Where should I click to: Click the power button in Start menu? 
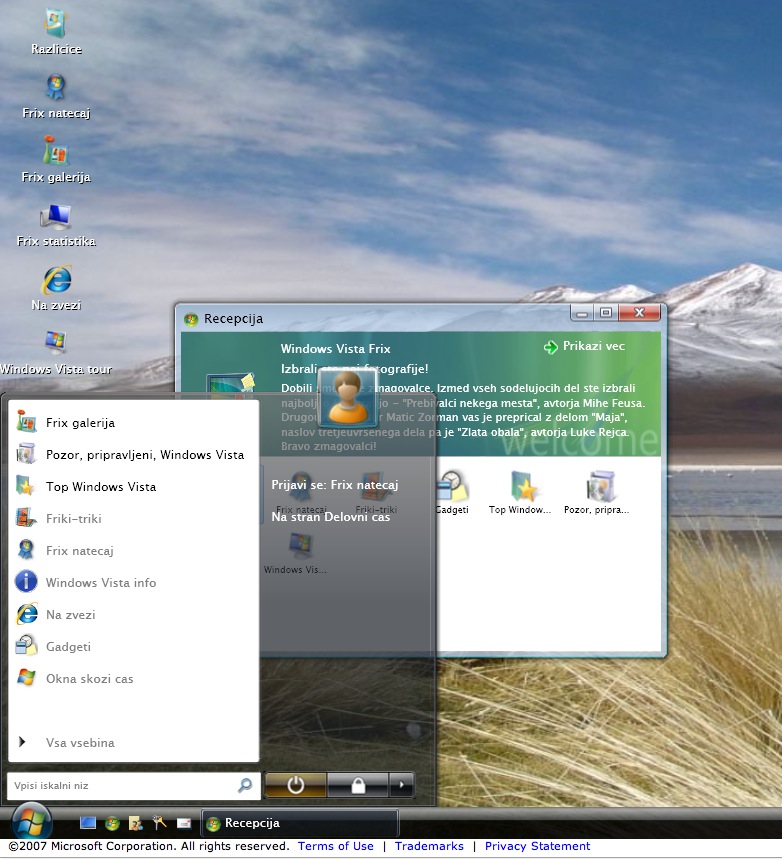(x=295, y=785)
